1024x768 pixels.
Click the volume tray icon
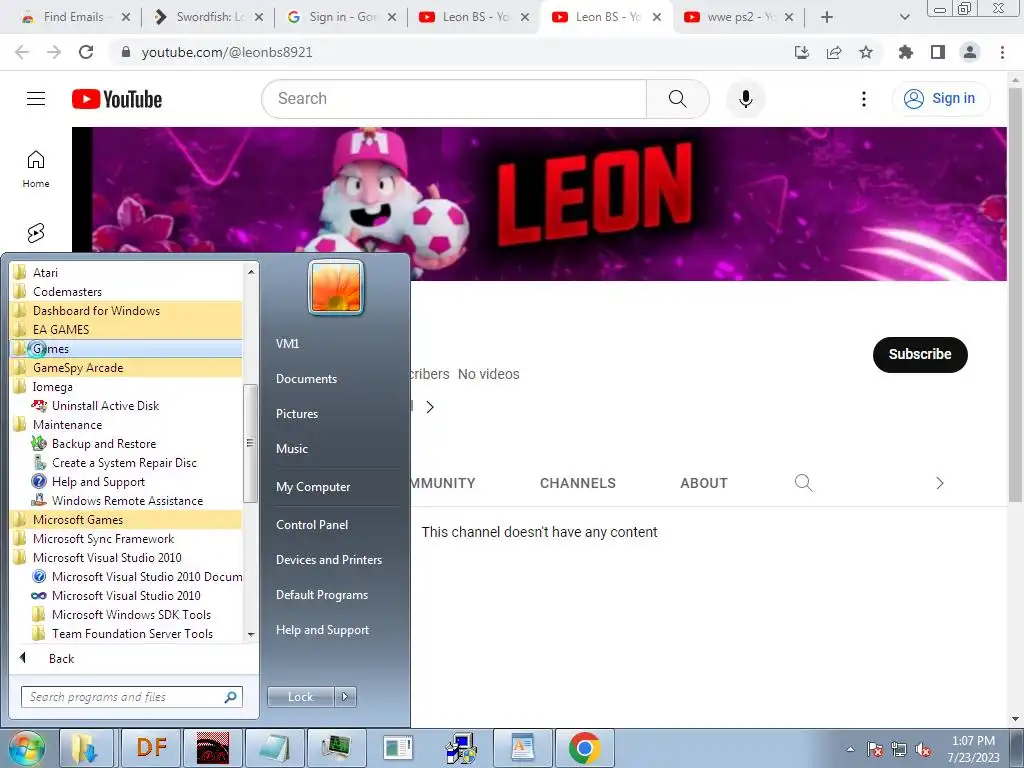coord(923,750)
